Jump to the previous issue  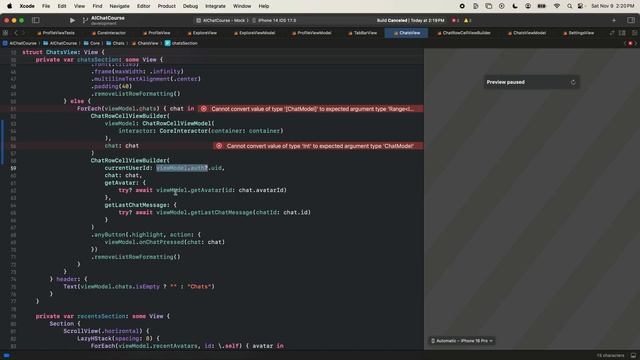coord(625,43)
